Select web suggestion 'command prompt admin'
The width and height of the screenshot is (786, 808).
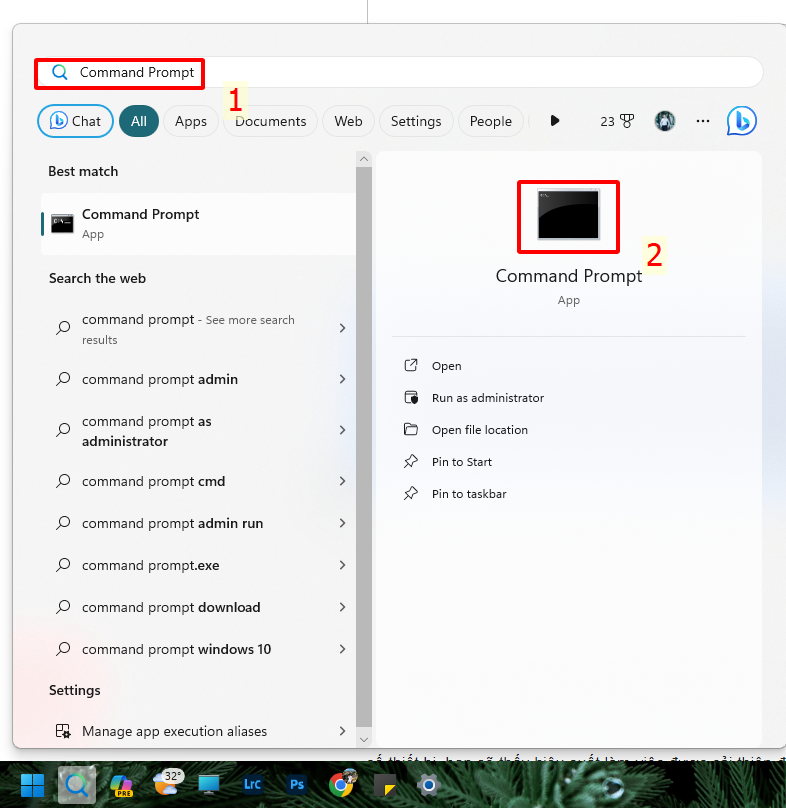pyautogui.click(x=198, y=379)
